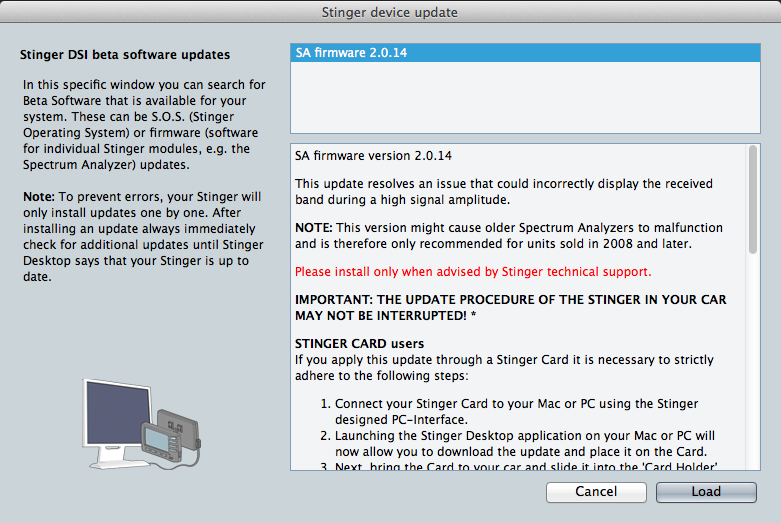Viewport: 781px width, 523px height.
Task: Click the 'NOTE: This version might cause' paragraph
Action: (509, 236)
